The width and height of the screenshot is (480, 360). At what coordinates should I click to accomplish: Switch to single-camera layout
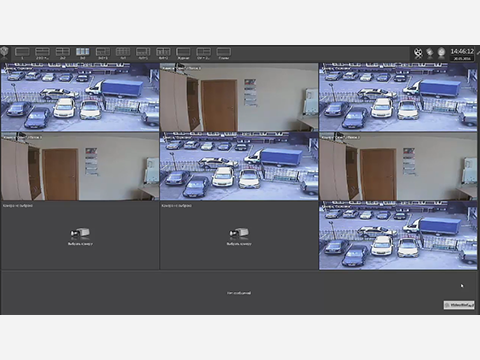pos(22,53)
